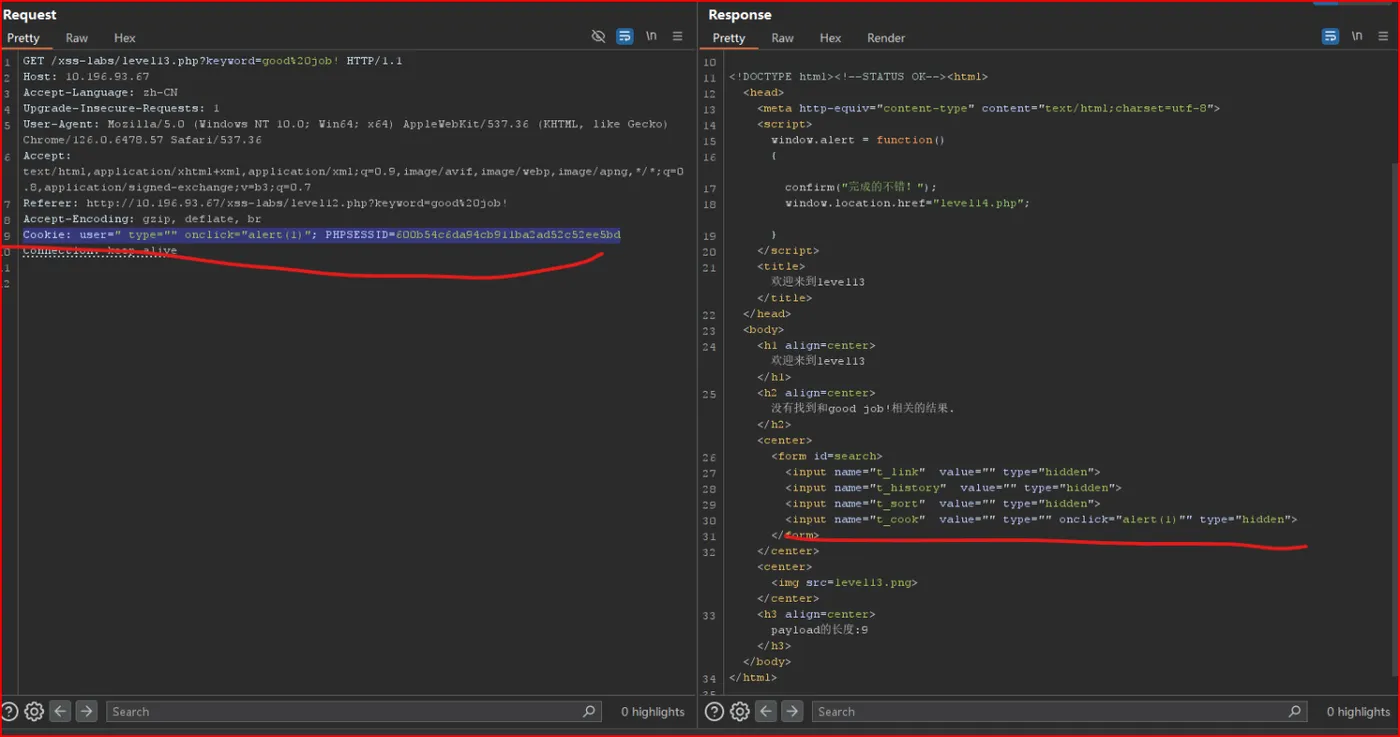This screenshot has width=1400, height=737.
Task: Click the User-Agent Mozilla/5.0 header line
Action: (x=346, y=132)
